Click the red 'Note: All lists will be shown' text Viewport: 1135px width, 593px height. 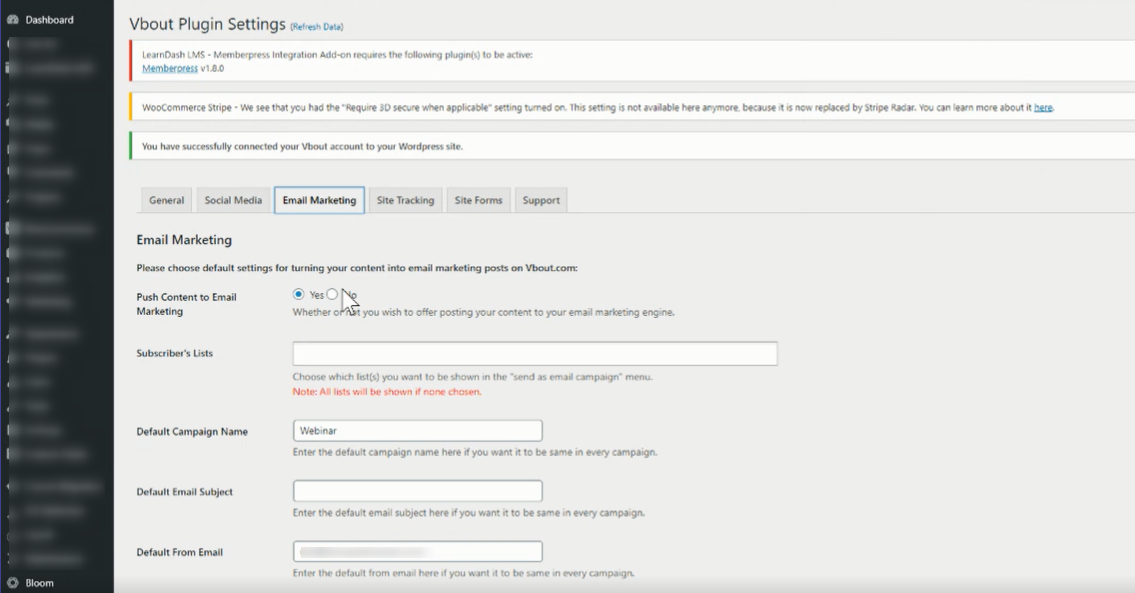(x=387, y=392)
